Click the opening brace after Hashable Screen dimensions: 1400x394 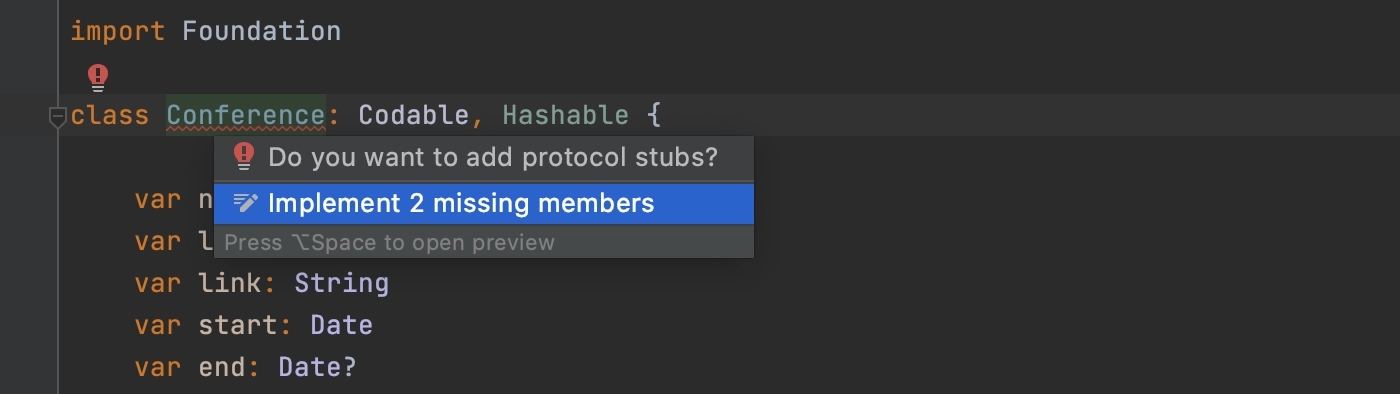pyautogui.click(x=654, y=116)
